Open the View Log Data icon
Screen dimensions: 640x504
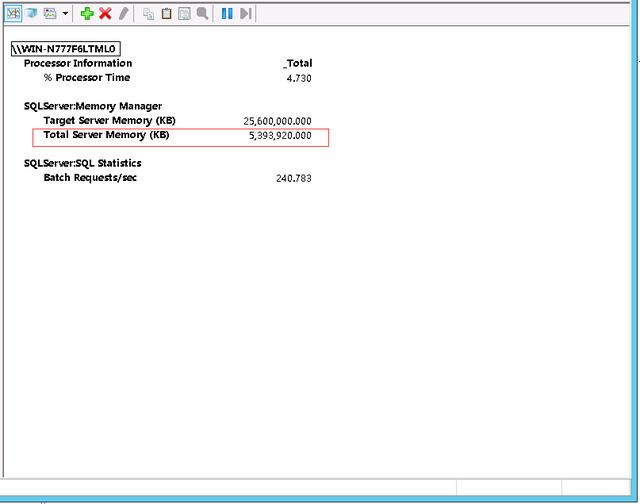tap(31, 13)
